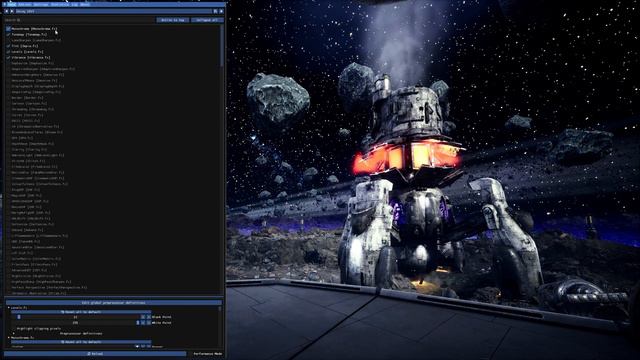Click the rightmost icon on preset bar
This screenshot has height=360, width=640.
221,11
